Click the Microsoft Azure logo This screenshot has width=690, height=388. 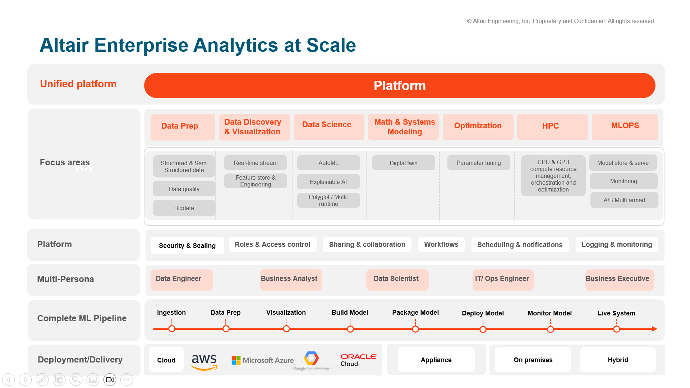coord(263,360)
